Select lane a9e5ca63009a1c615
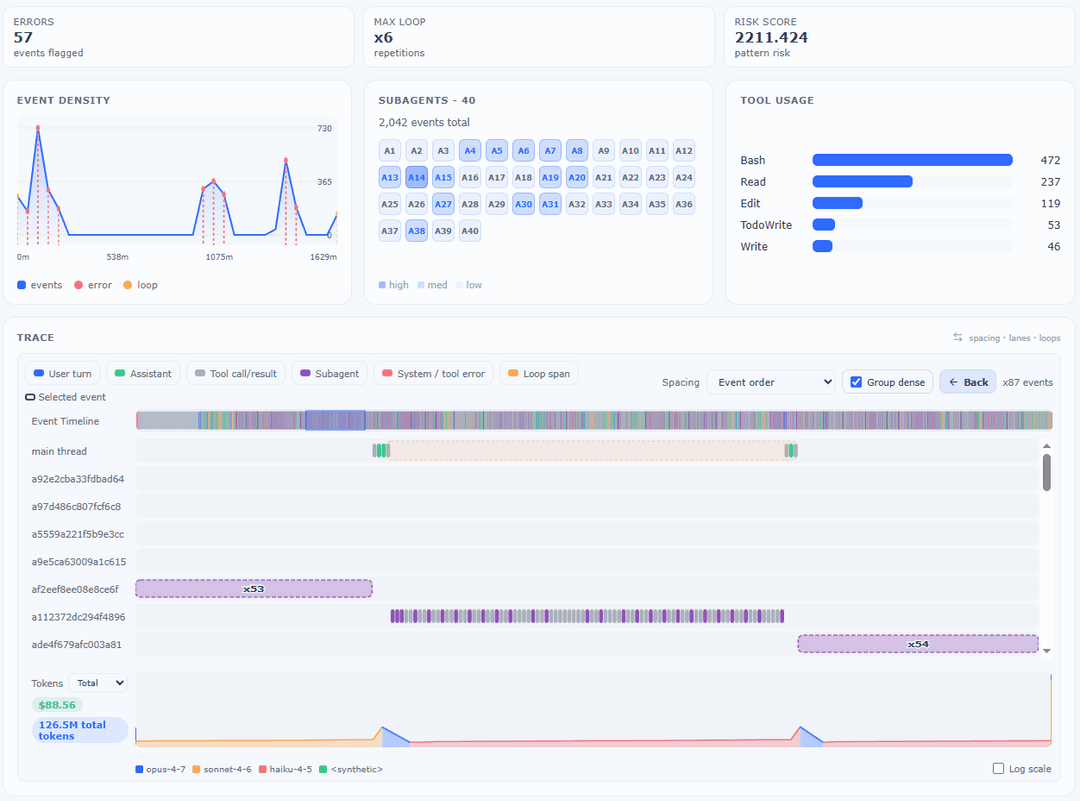Viewport: 1080px width, 801px height. tap(79, 561)
